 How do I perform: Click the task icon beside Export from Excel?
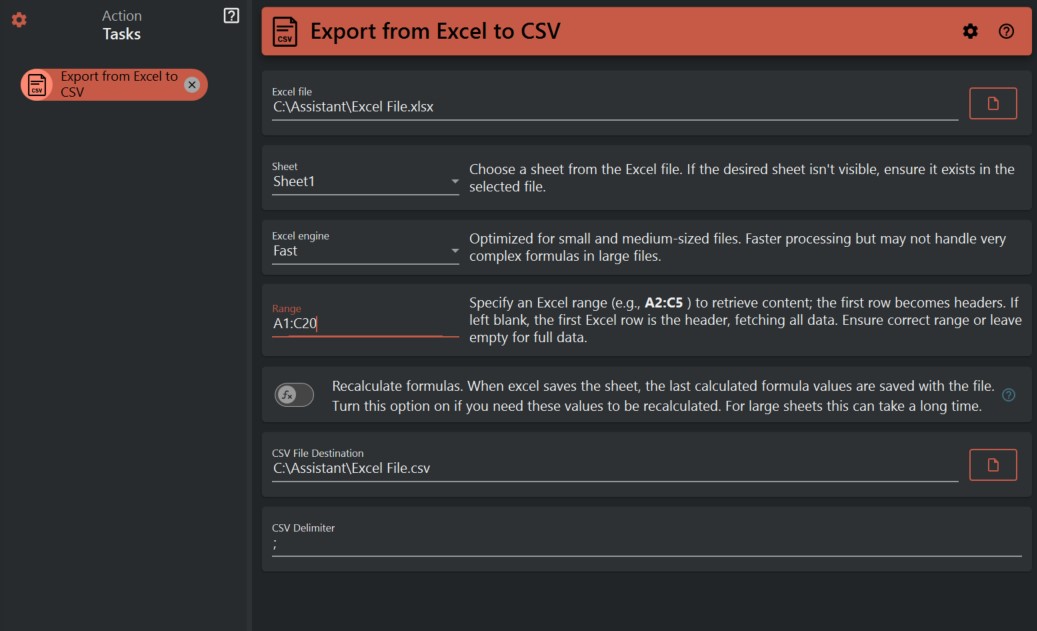click(37, 84)
